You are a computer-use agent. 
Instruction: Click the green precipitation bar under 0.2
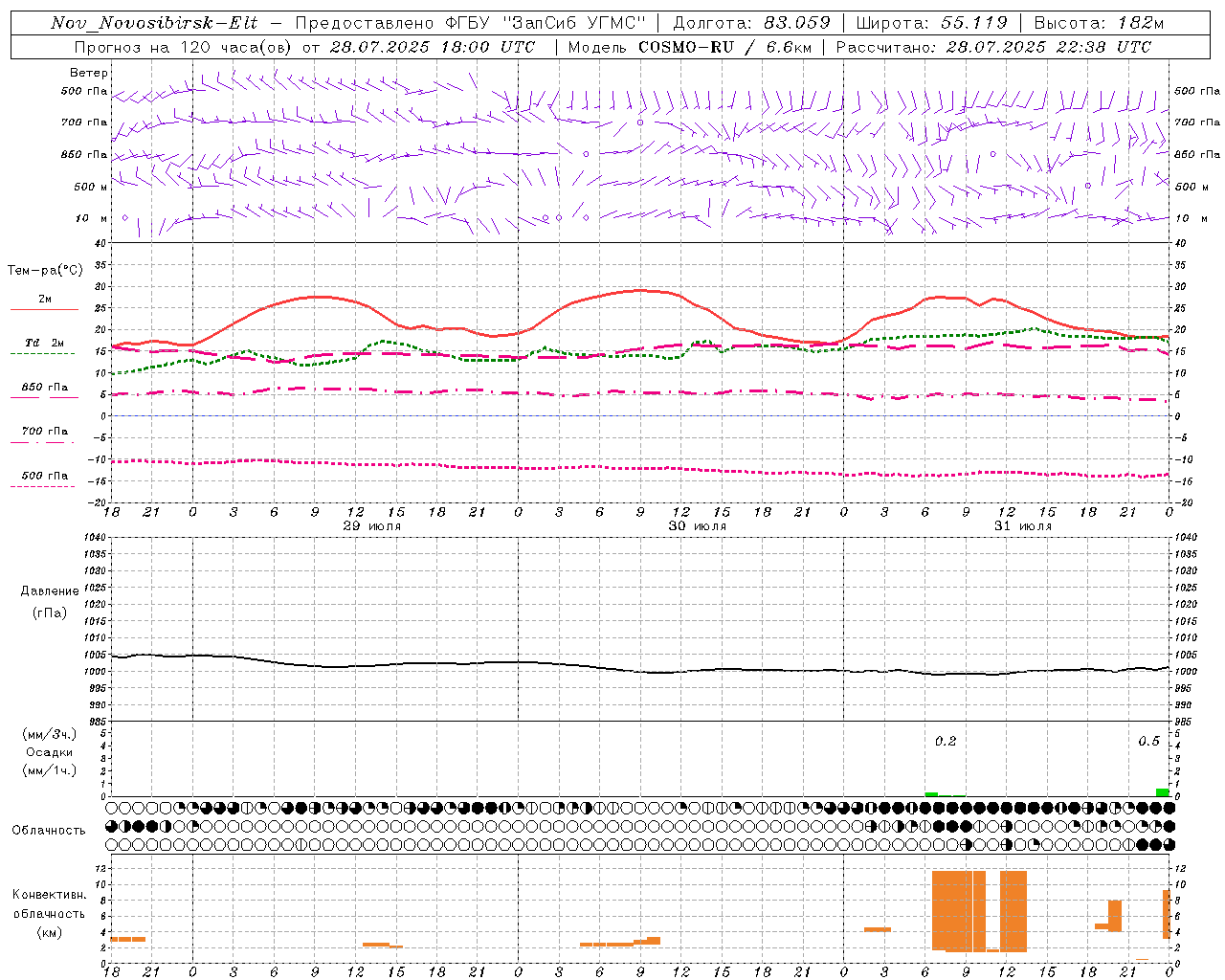(931, 794)
